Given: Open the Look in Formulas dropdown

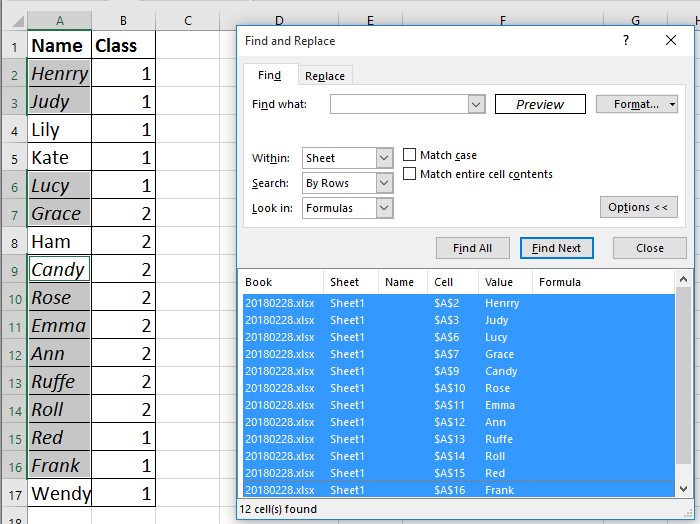Looking at the screenshot, I should click(x=385, y=208).
